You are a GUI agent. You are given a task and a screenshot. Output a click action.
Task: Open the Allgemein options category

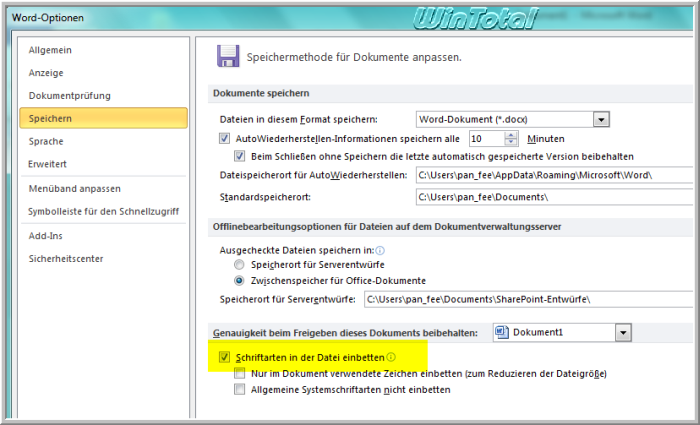tap(50, 50)
